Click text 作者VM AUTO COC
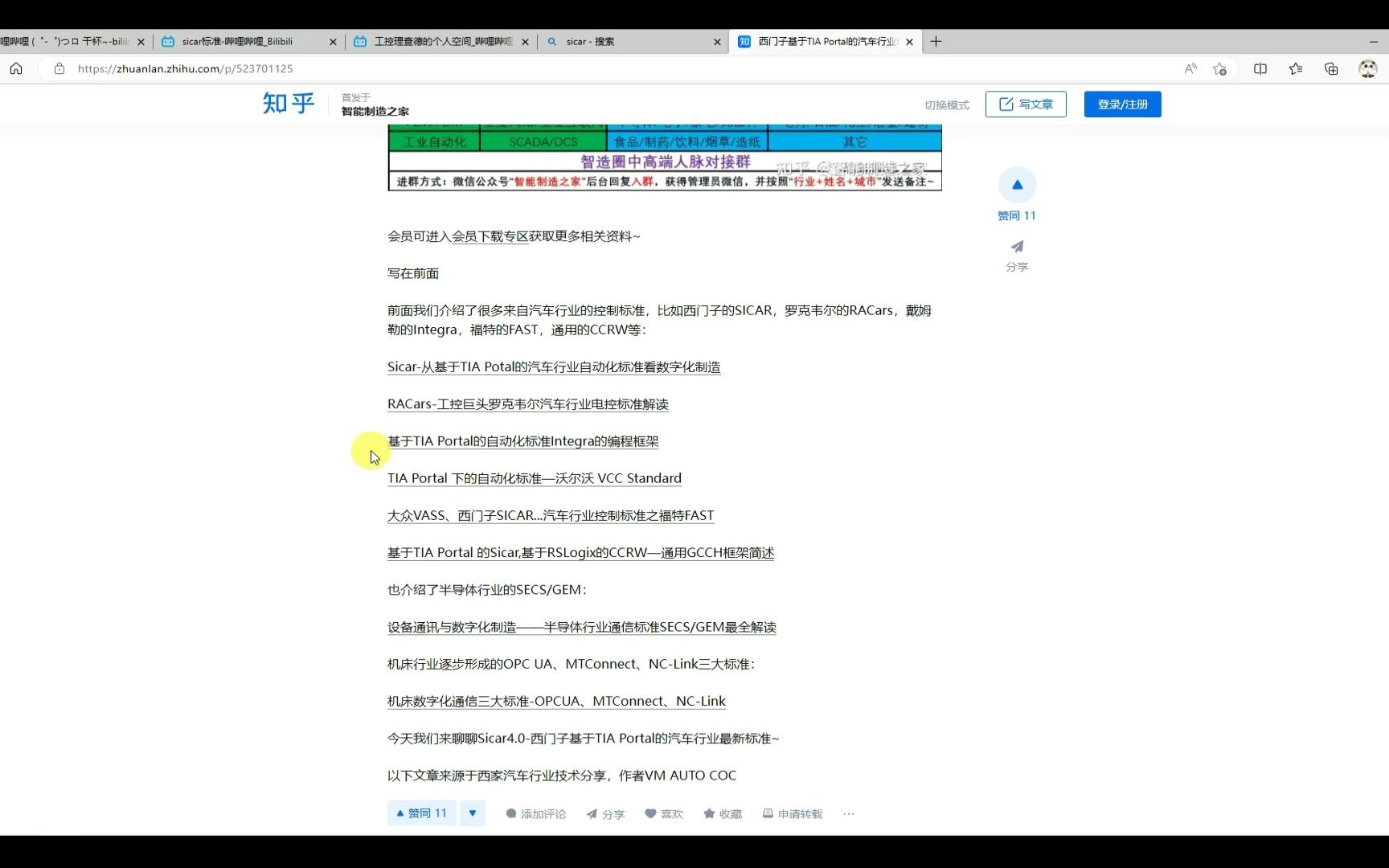The image size is (1389, 868). 678,776
